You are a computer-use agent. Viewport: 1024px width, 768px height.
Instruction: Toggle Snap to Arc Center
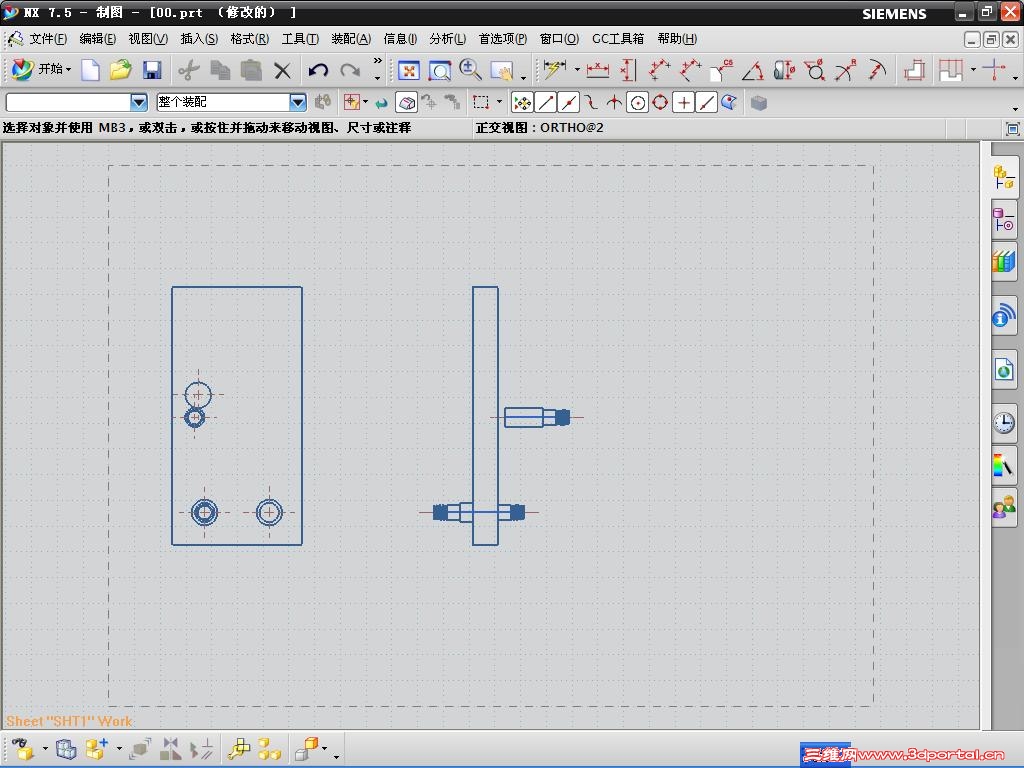click(637, 103)
